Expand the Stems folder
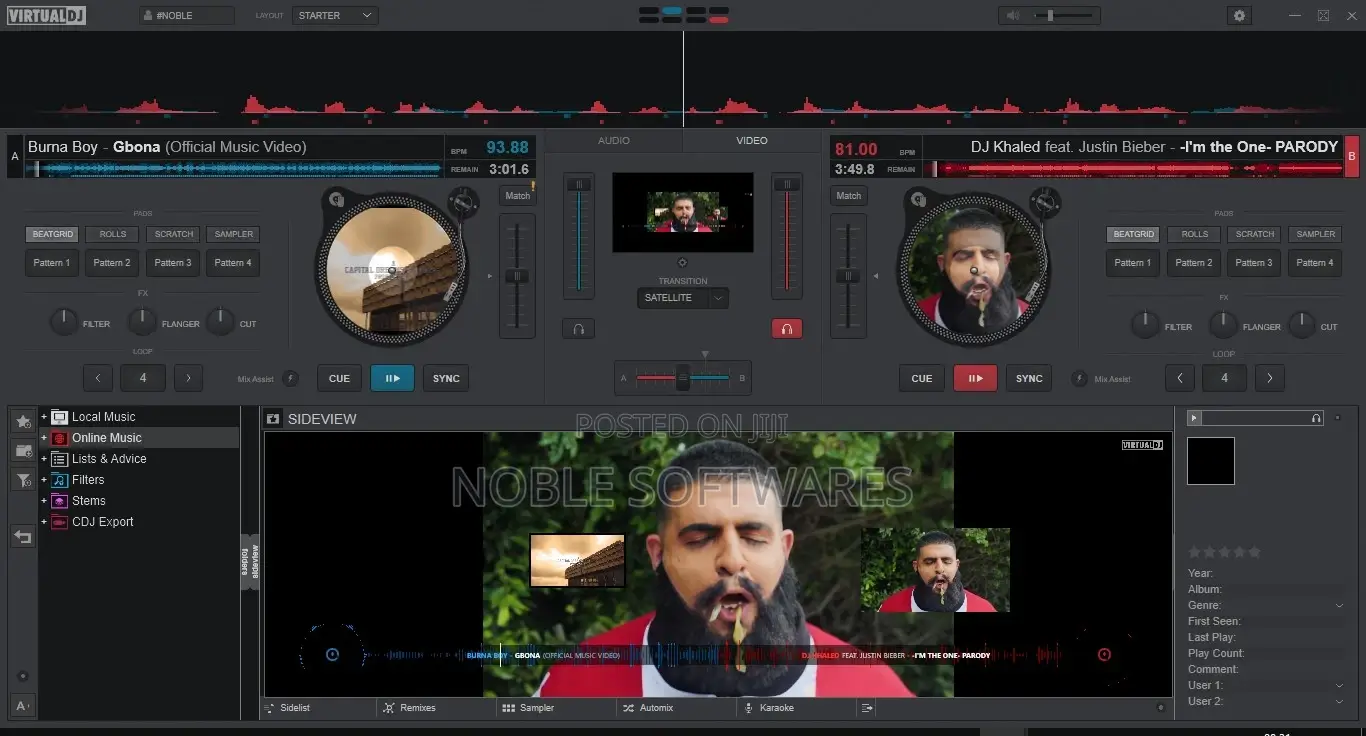 coord(44,501)
